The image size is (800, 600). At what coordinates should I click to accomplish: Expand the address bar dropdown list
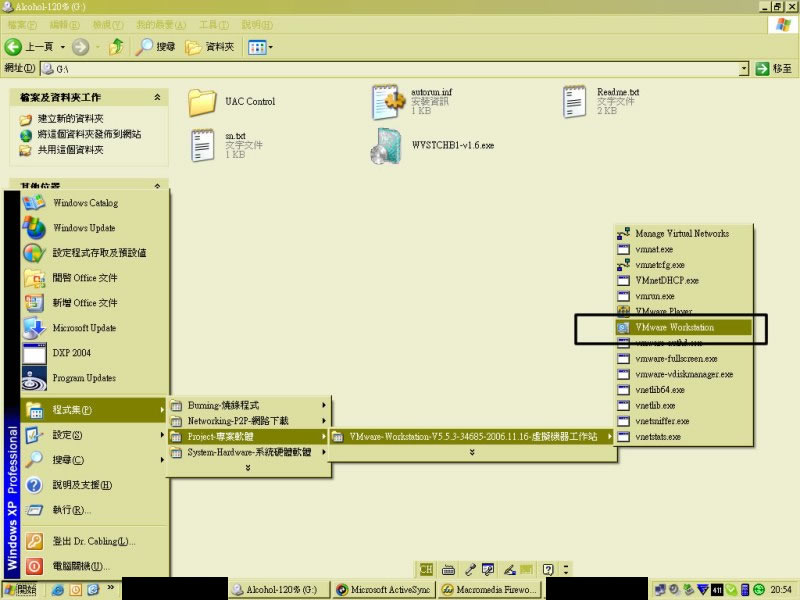744,68
